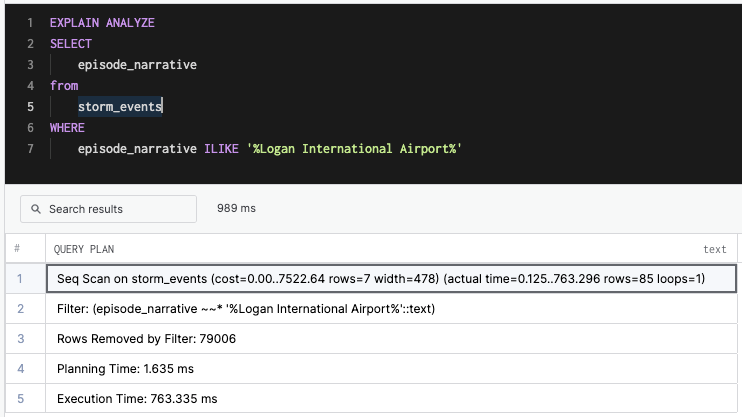Click the WHERE keyword in editor
This screenshot has width=742, height=417.
click(67, 128)
